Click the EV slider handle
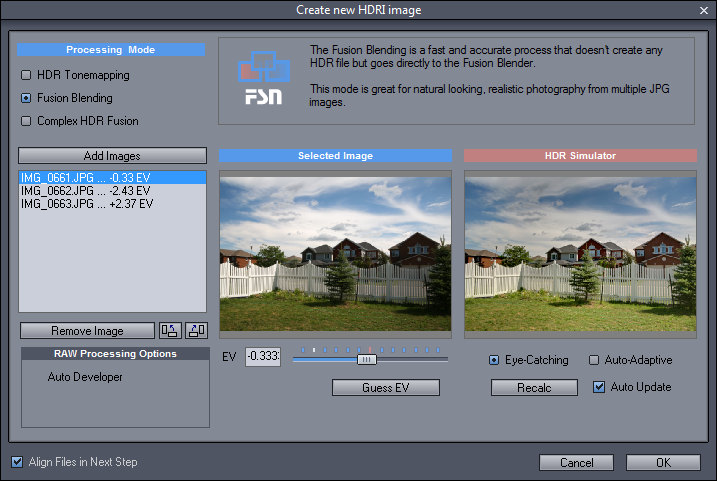 point(367,360)
